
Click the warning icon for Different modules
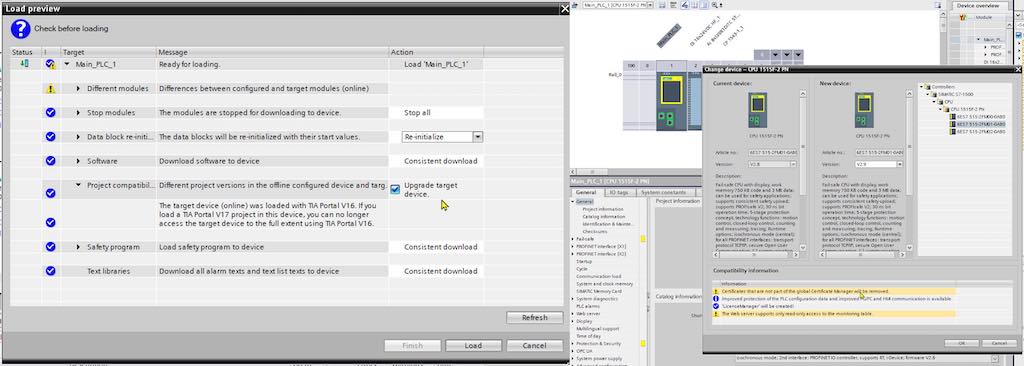click(x=50, y=89)
